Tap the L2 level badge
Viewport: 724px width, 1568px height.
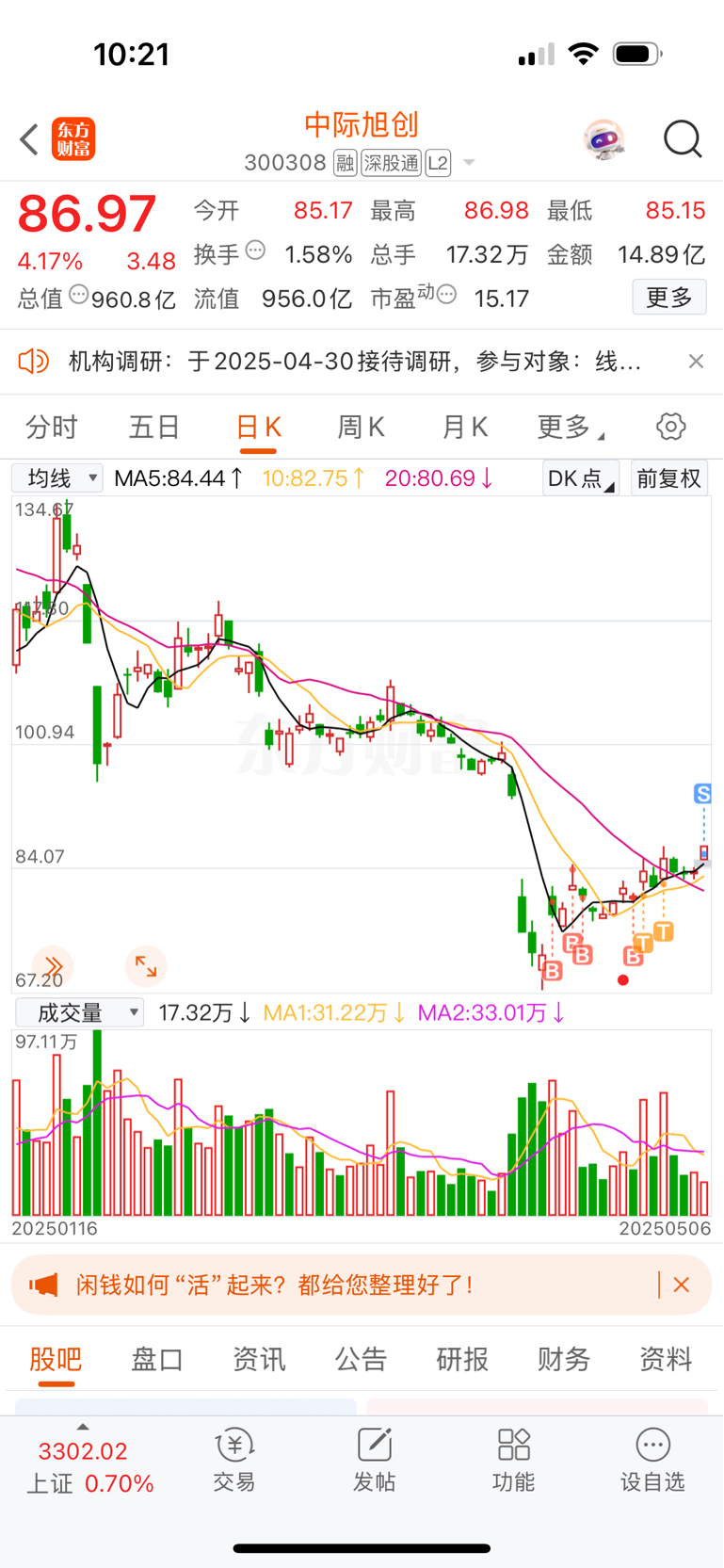tap(438, 163)
